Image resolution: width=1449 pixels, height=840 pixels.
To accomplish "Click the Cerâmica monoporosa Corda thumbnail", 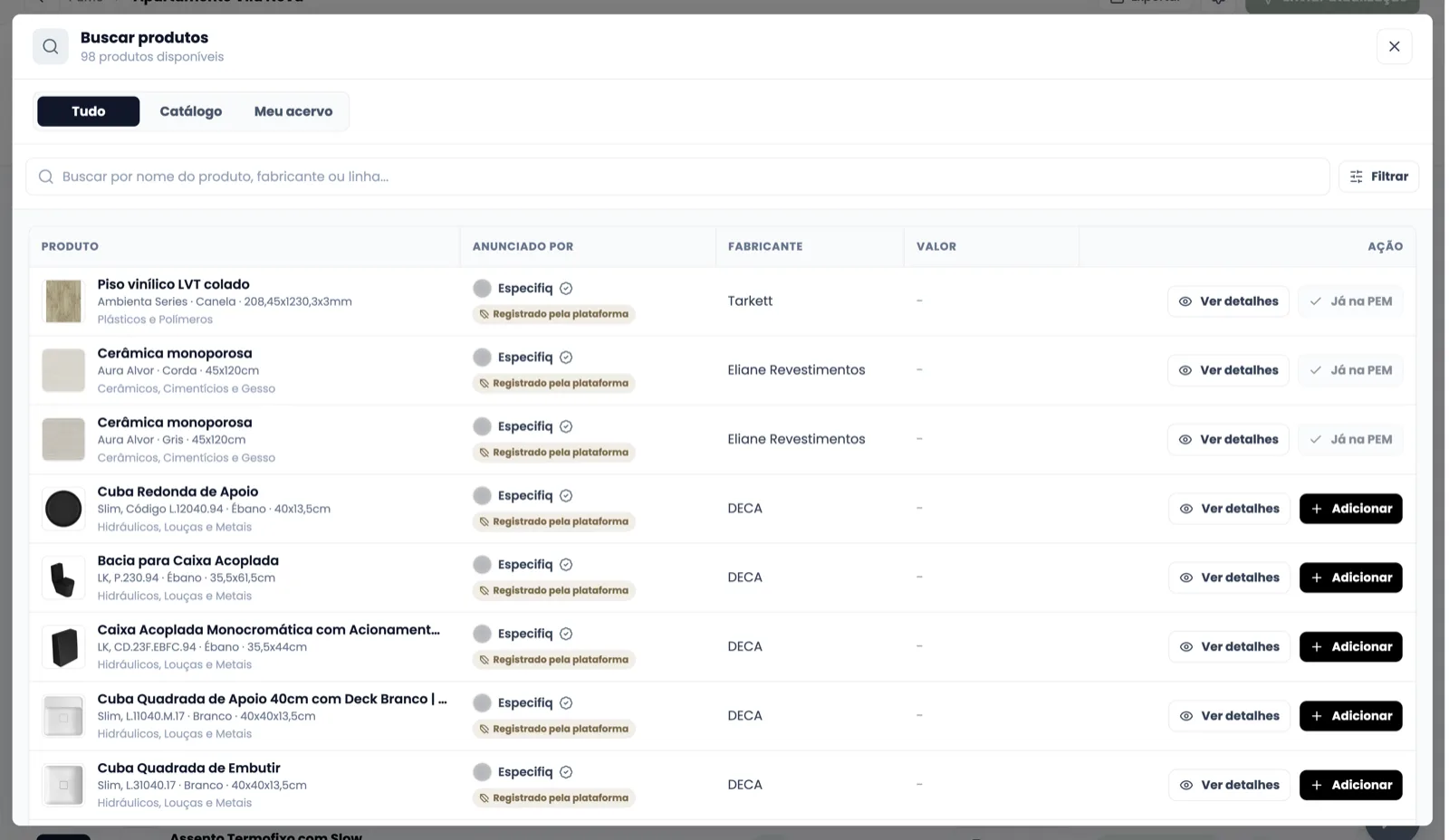I will (x=63, y=370).
